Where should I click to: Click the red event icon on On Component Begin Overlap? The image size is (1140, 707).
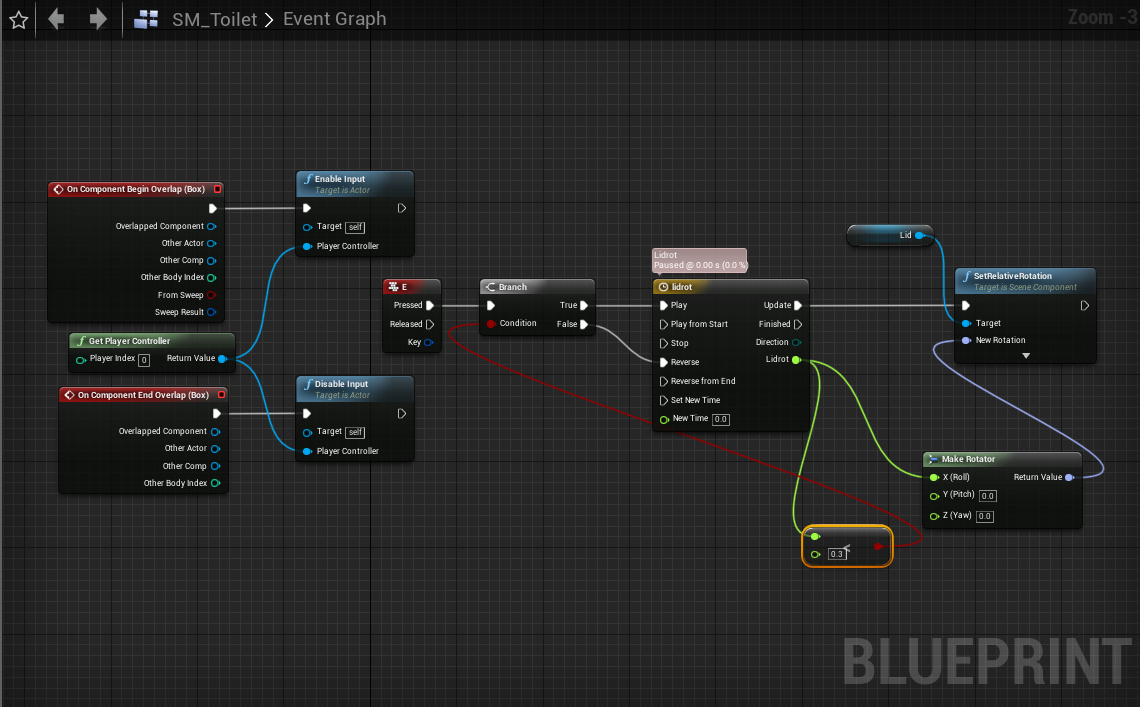[x=57, y=189]
